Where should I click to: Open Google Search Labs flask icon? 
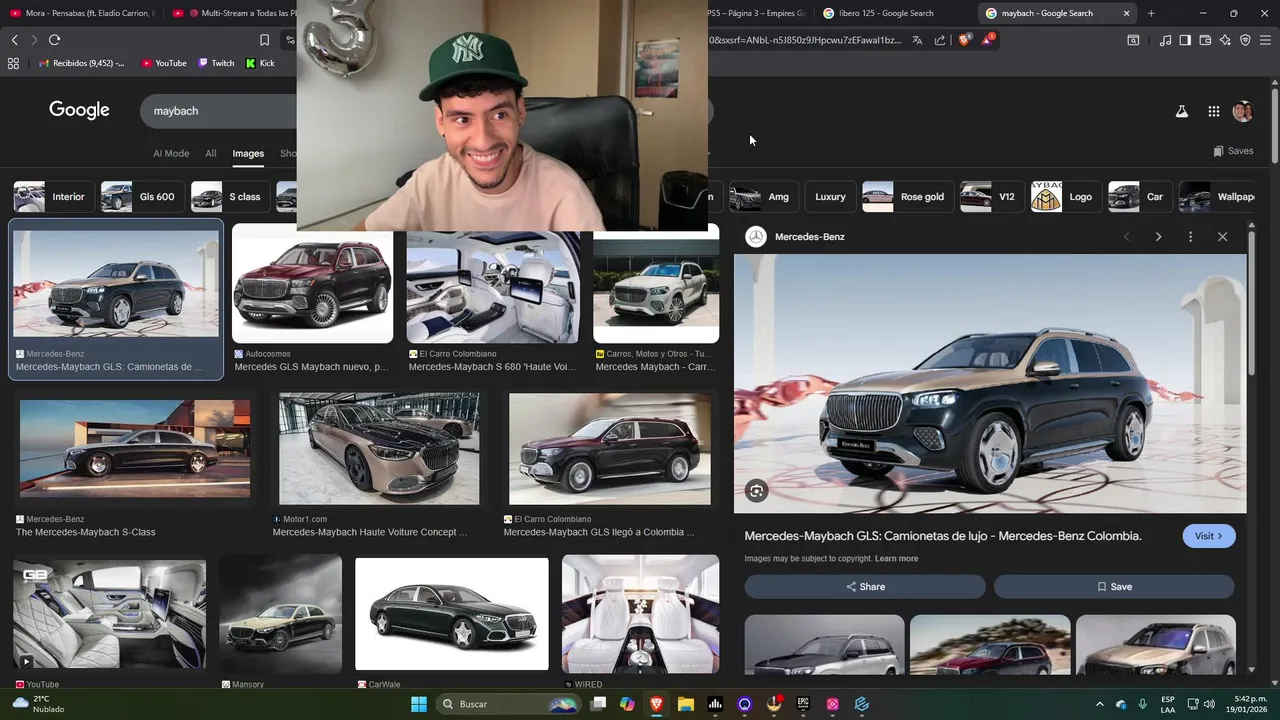pos(1182,112)
